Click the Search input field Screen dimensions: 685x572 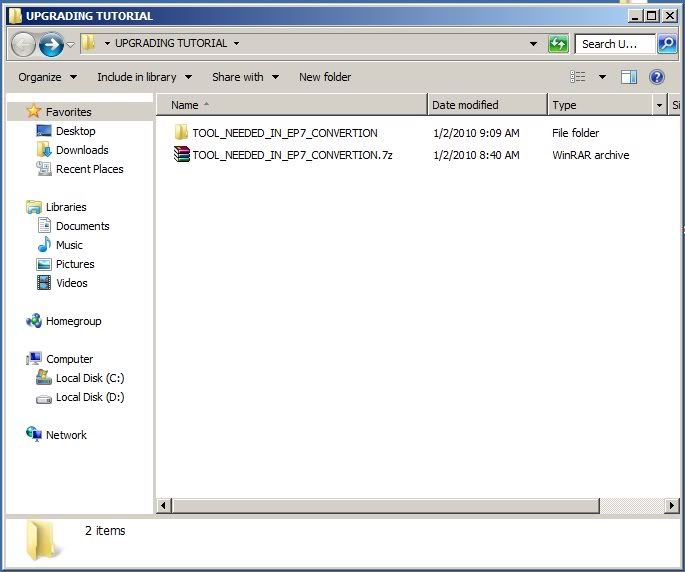coord(614,44)
